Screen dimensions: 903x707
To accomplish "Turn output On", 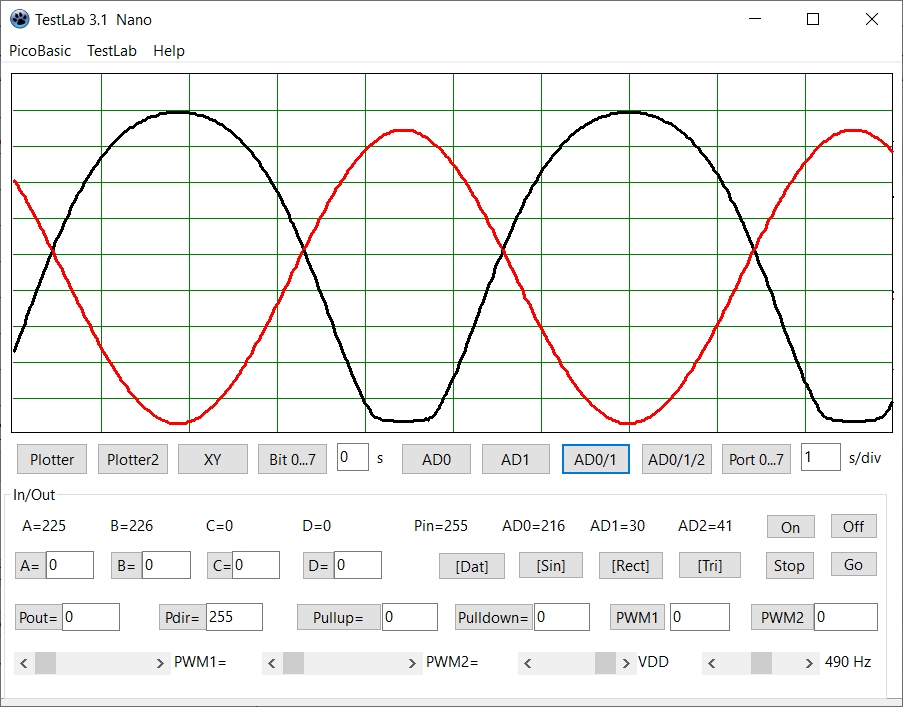I will 790,527.
